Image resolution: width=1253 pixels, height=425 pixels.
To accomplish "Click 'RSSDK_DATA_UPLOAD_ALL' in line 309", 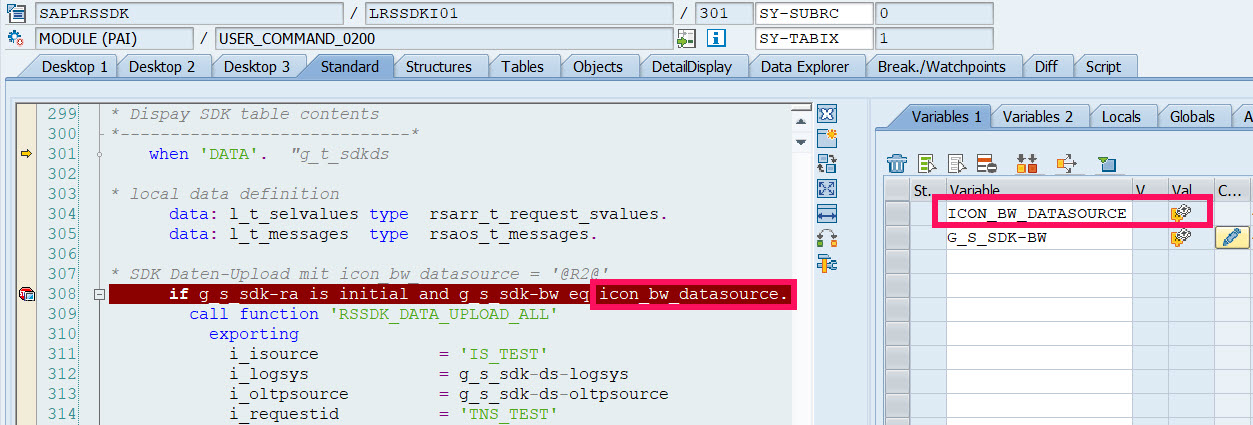I will pyautogui.click(x=441, y=314).
